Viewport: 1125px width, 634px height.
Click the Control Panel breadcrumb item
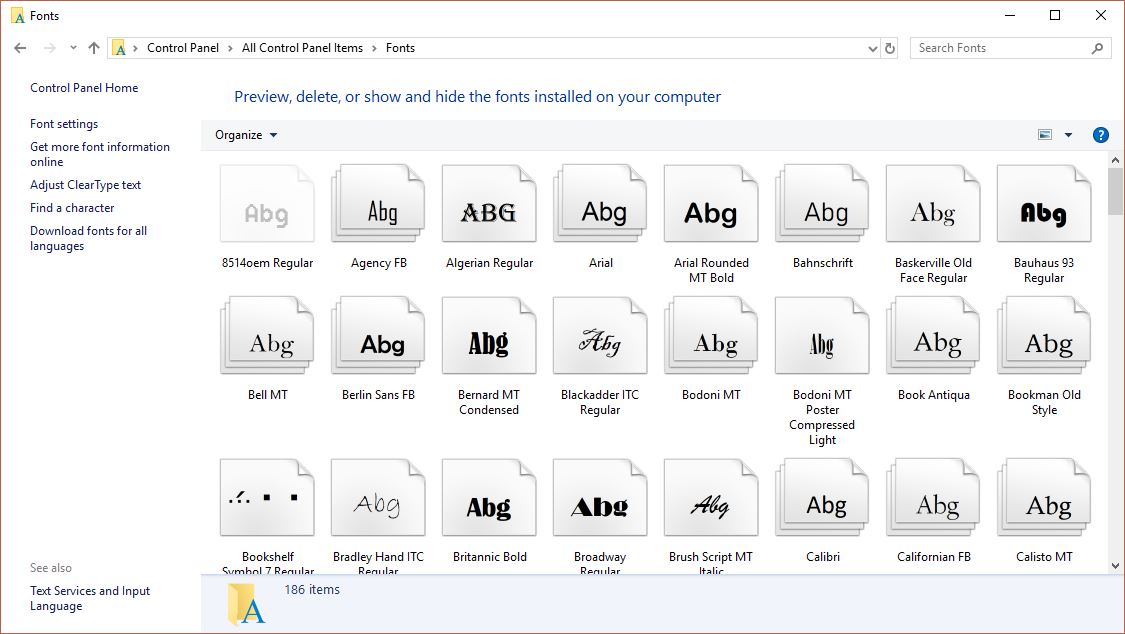(183, 48)
